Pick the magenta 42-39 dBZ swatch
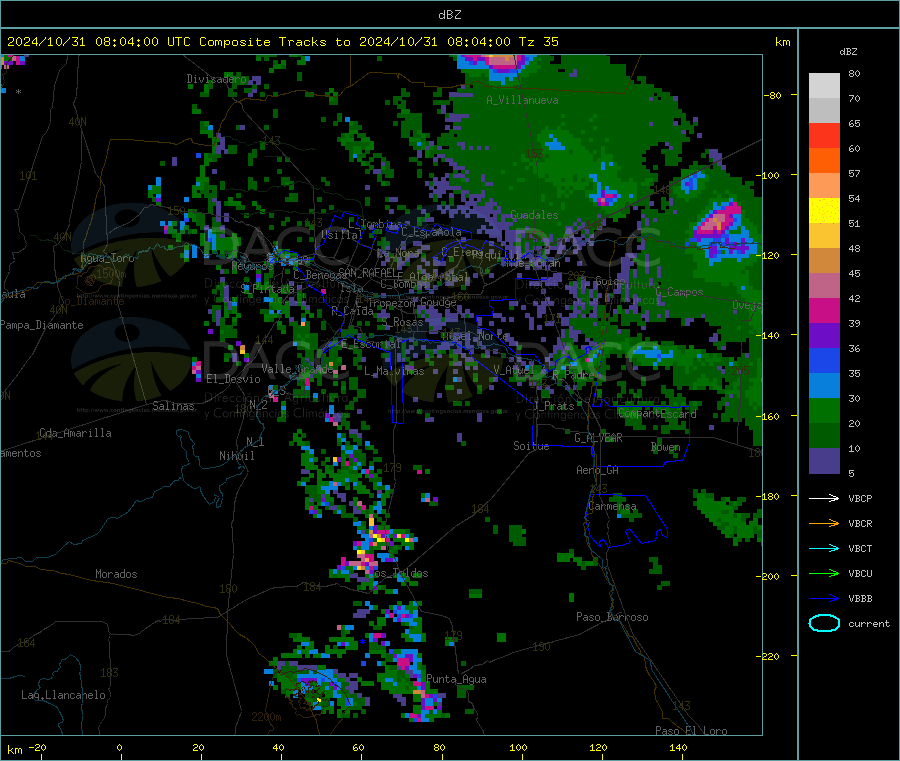Screen dimensions: 900x761 (824, 310)
